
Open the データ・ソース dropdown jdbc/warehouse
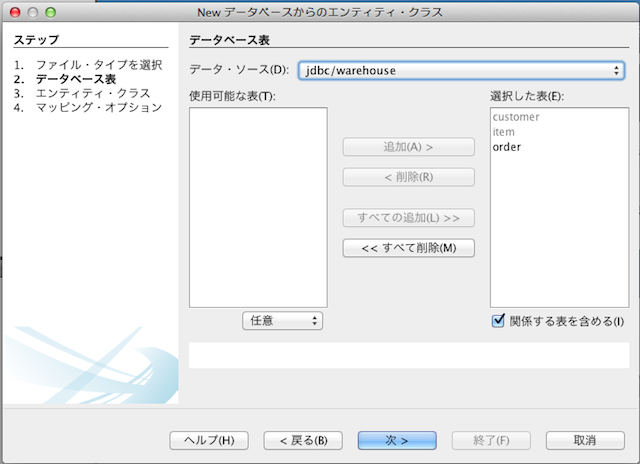tap(461, 70)
